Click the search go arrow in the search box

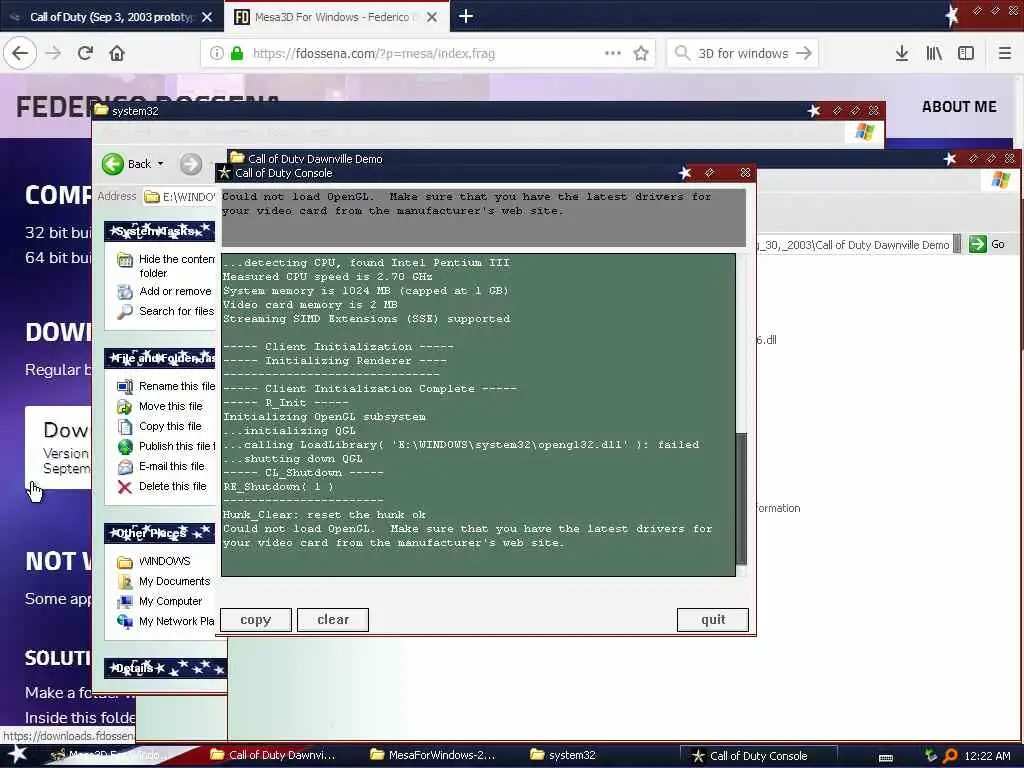click(x=804, y=54)
